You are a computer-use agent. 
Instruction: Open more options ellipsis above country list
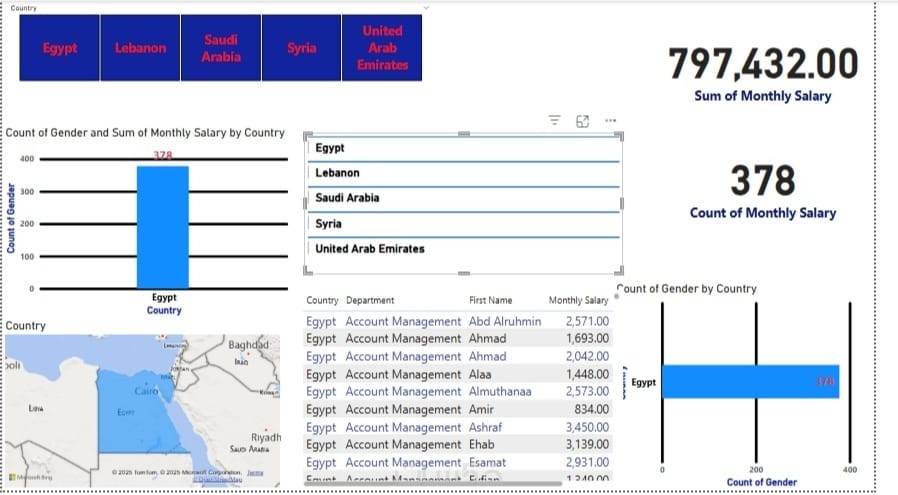[x=611, y=120]
